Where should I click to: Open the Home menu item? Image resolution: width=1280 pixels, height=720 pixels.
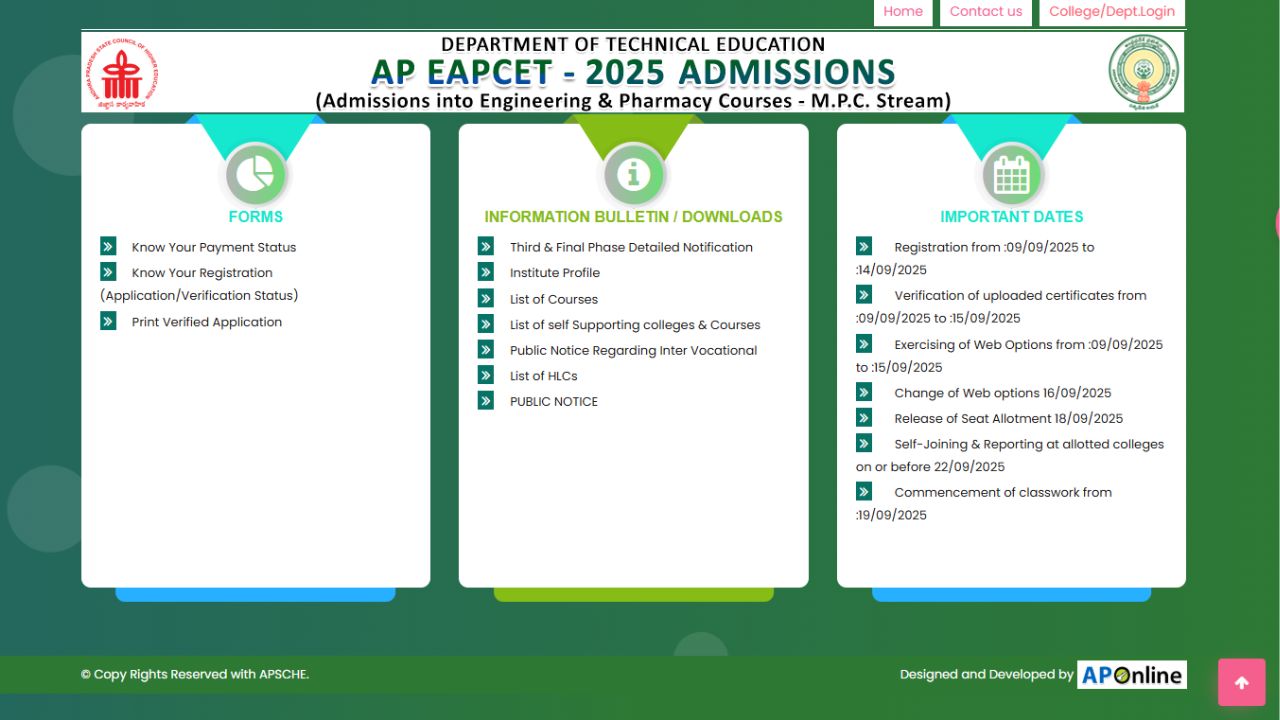click(903, 12)
